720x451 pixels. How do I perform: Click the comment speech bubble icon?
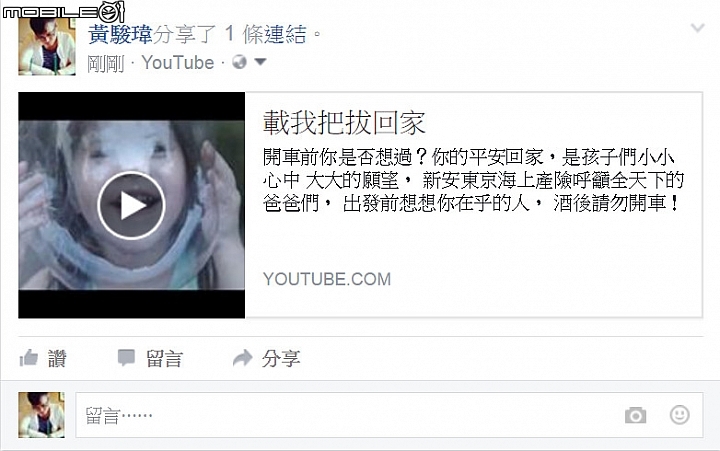(126, 358)
